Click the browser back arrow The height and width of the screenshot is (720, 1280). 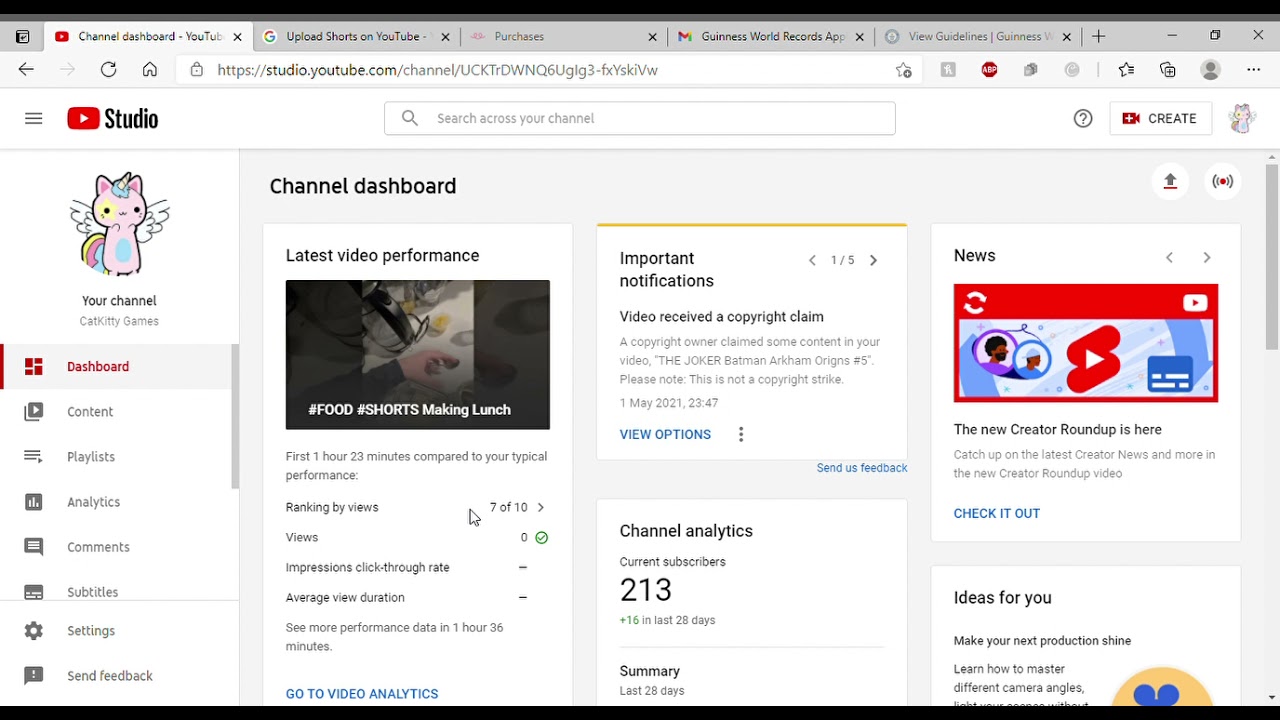point(26,69)
